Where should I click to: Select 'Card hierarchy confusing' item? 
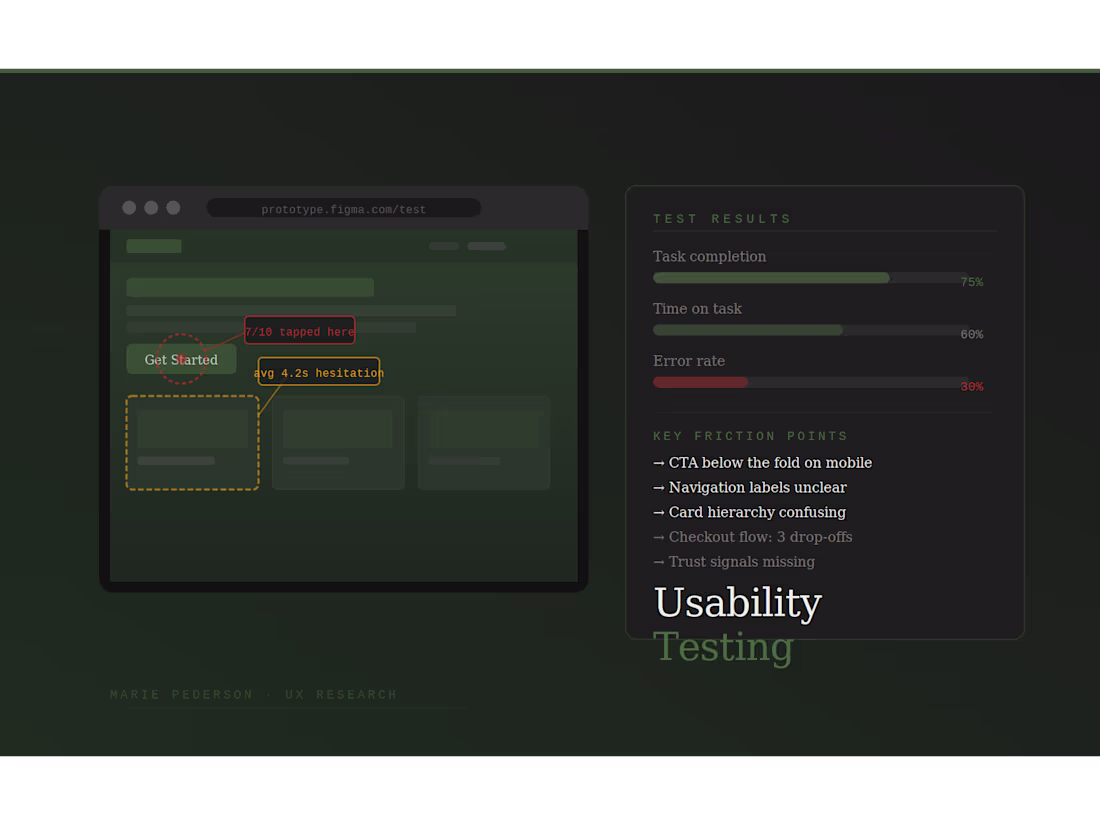pyautogui.click(x=749, y=512)
